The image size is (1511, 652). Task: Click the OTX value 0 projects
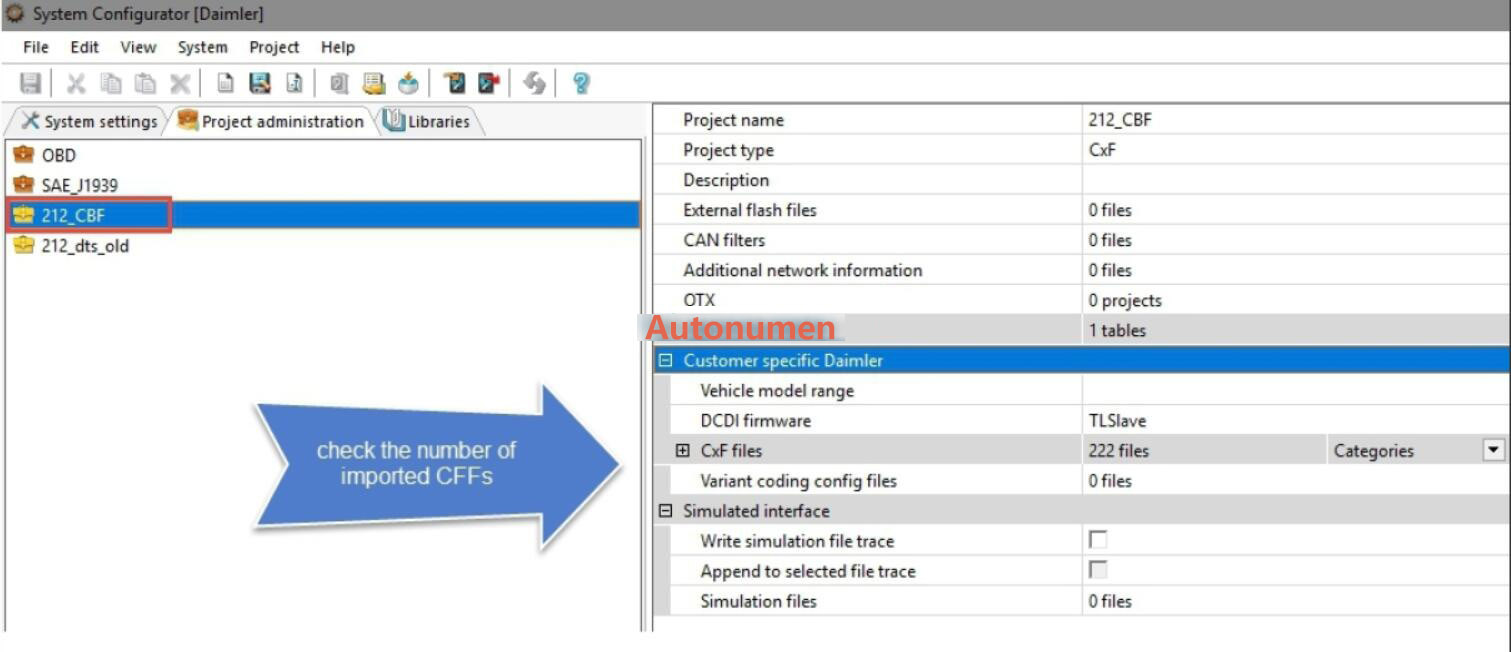click(1125, 300)
